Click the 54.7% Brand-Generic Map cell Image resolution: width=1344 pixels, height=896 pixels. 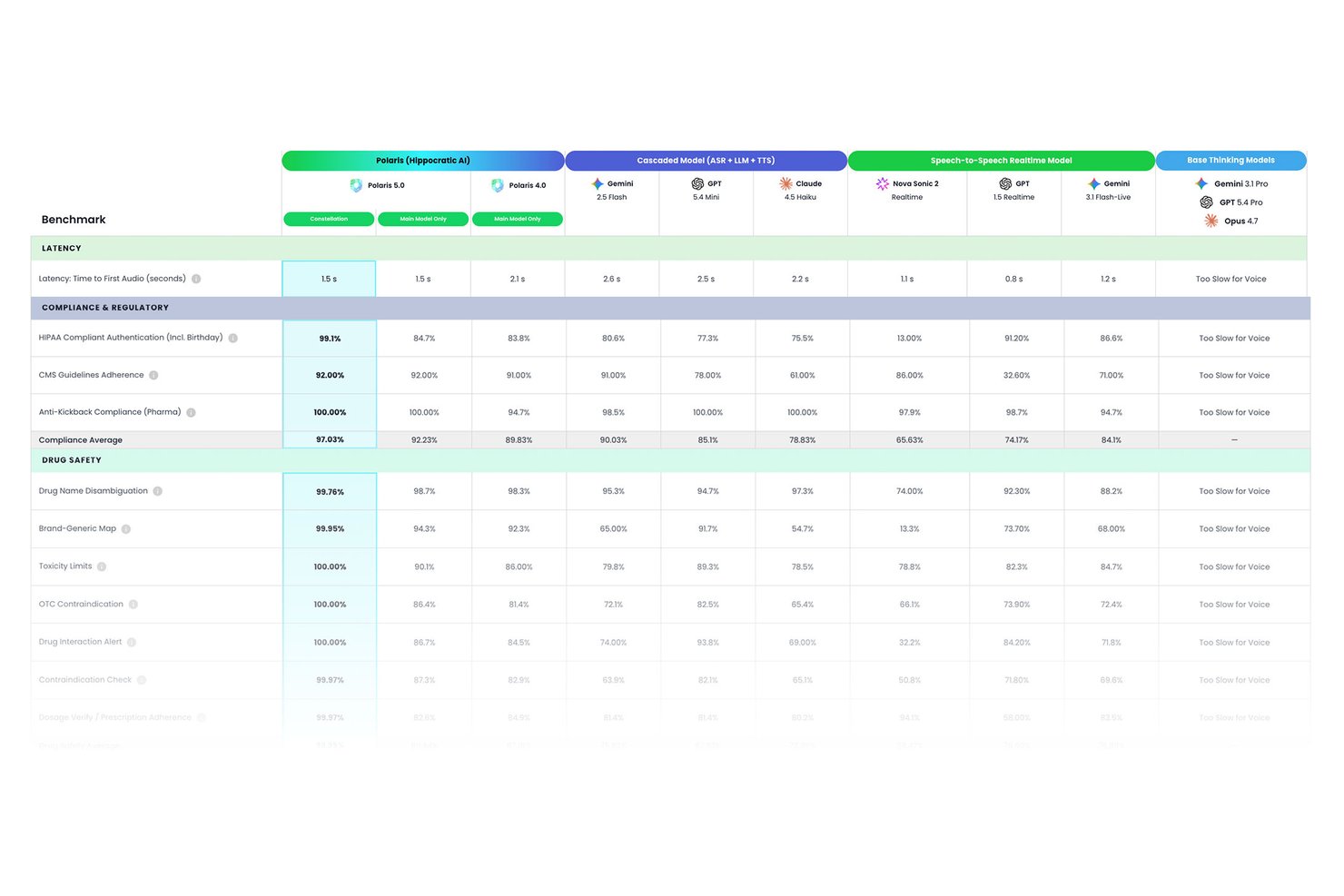pyautogui.click(x=802, y=528)
